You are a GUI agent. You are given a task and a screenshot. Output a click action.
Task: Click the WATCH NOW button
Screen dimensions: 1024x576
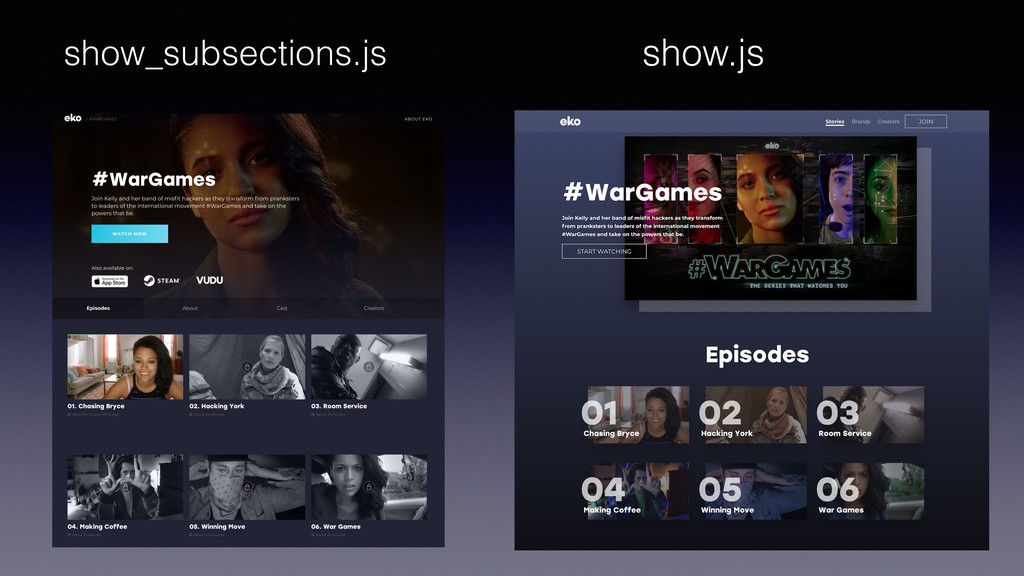tap(129, 234)
